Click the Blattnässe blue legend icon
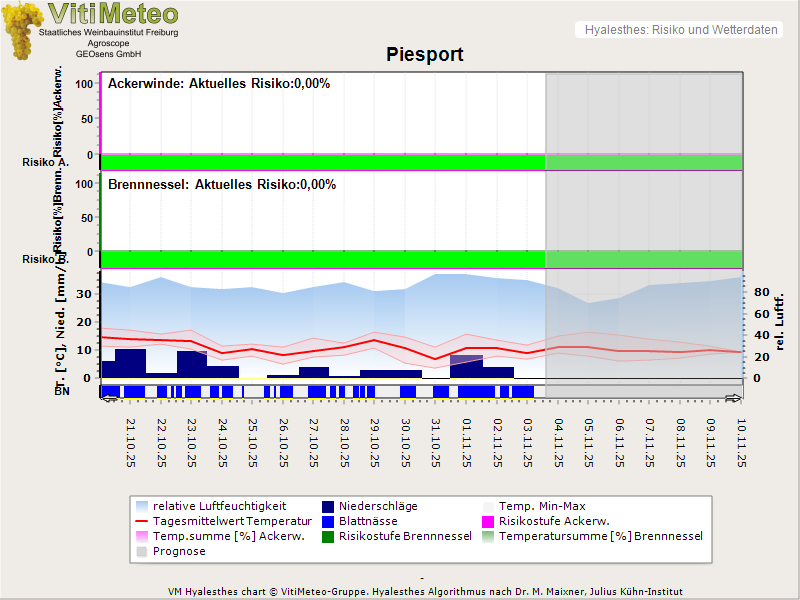This screenshot has height=600, width=800. pos(329,521)
